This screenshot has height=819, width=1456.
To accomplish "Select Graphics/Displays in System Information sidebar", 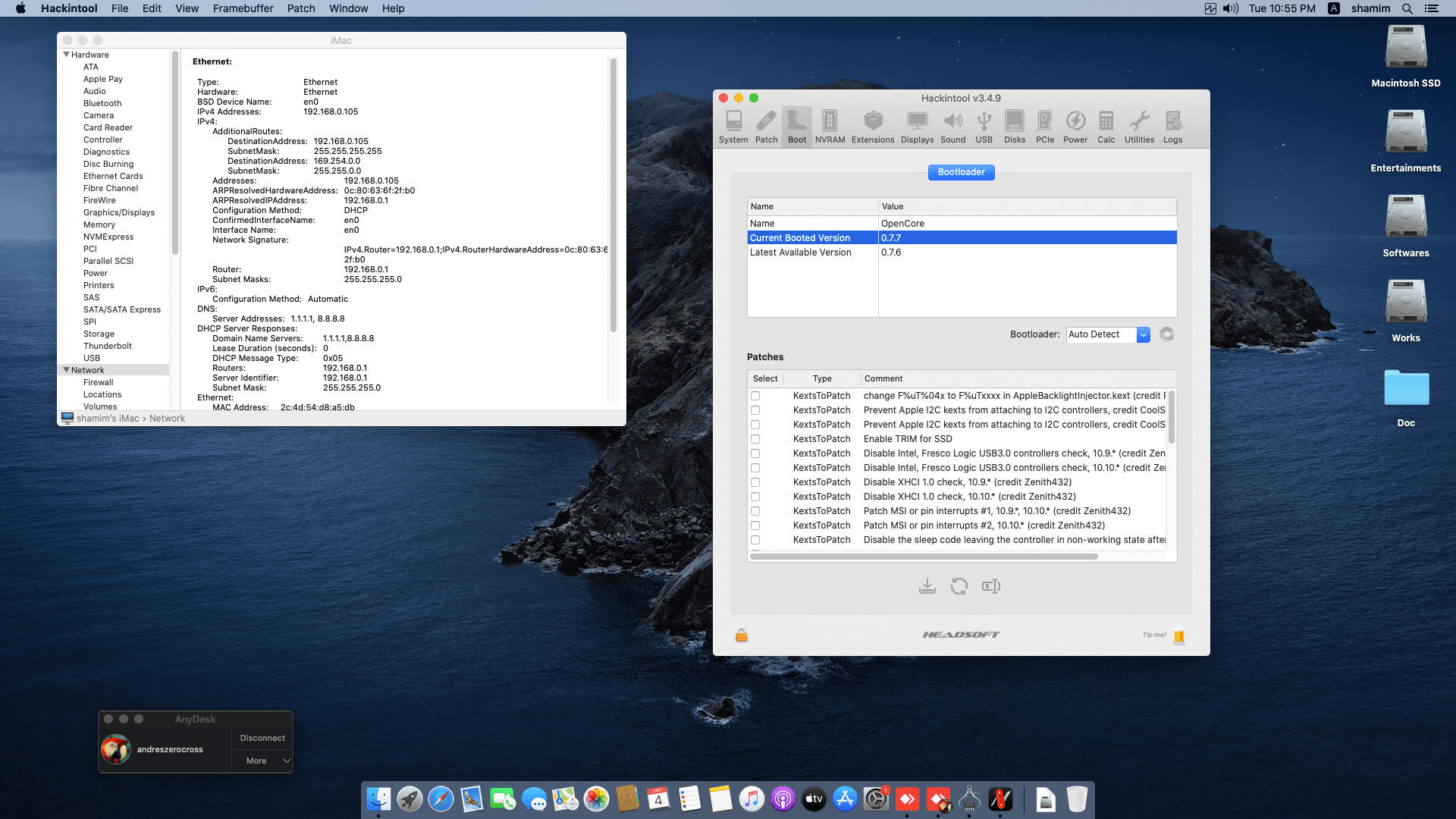I will point(119,212).
